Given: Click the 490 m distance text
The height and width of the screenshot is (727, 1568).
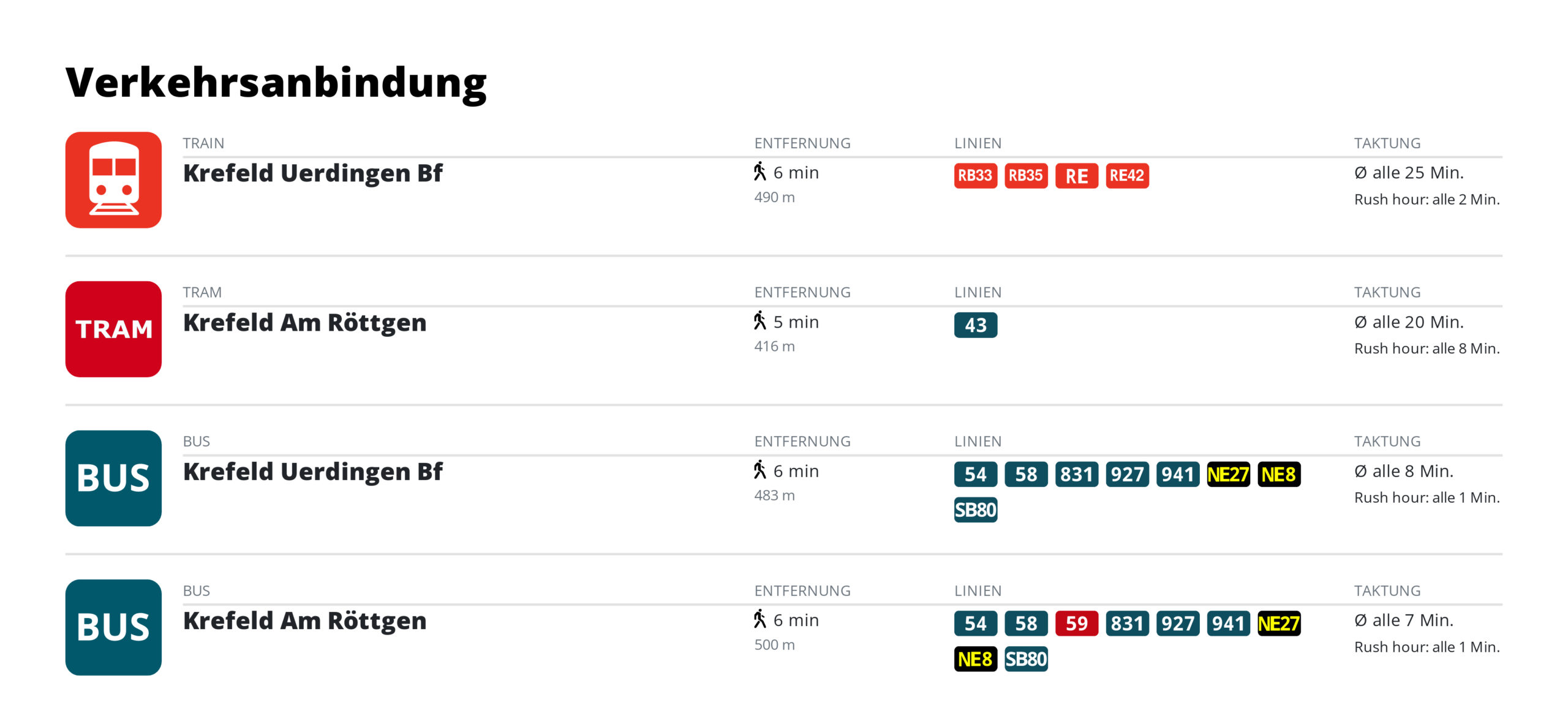Looking at the screenshot, I should pos(774,197).
